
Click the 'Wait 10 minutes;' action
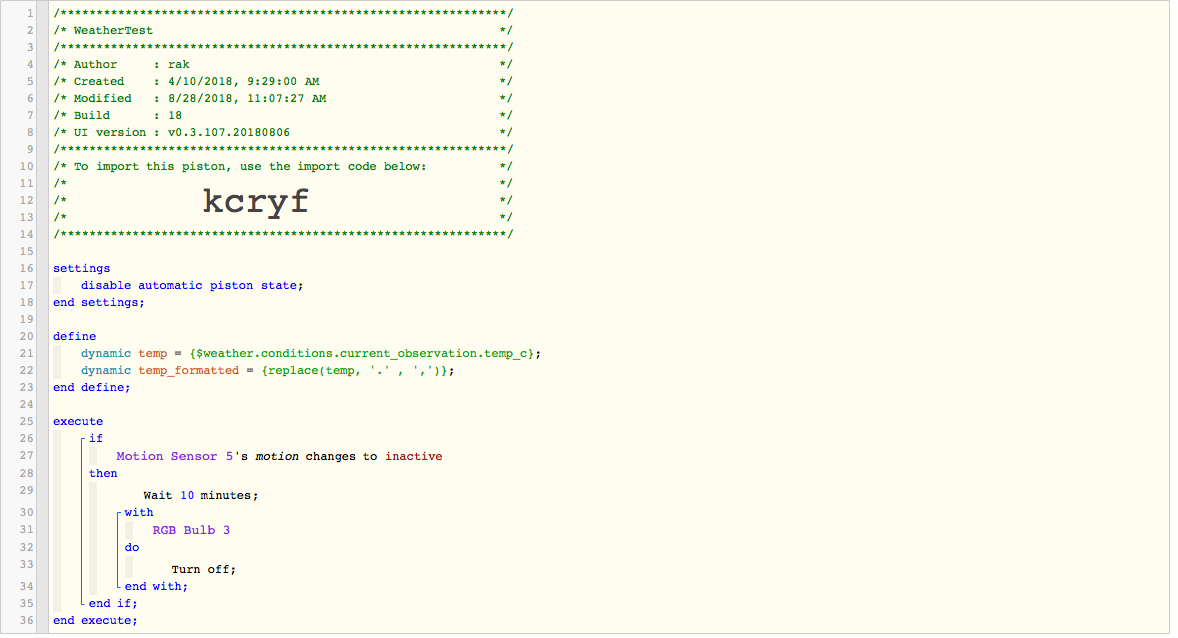coord(201,495)
